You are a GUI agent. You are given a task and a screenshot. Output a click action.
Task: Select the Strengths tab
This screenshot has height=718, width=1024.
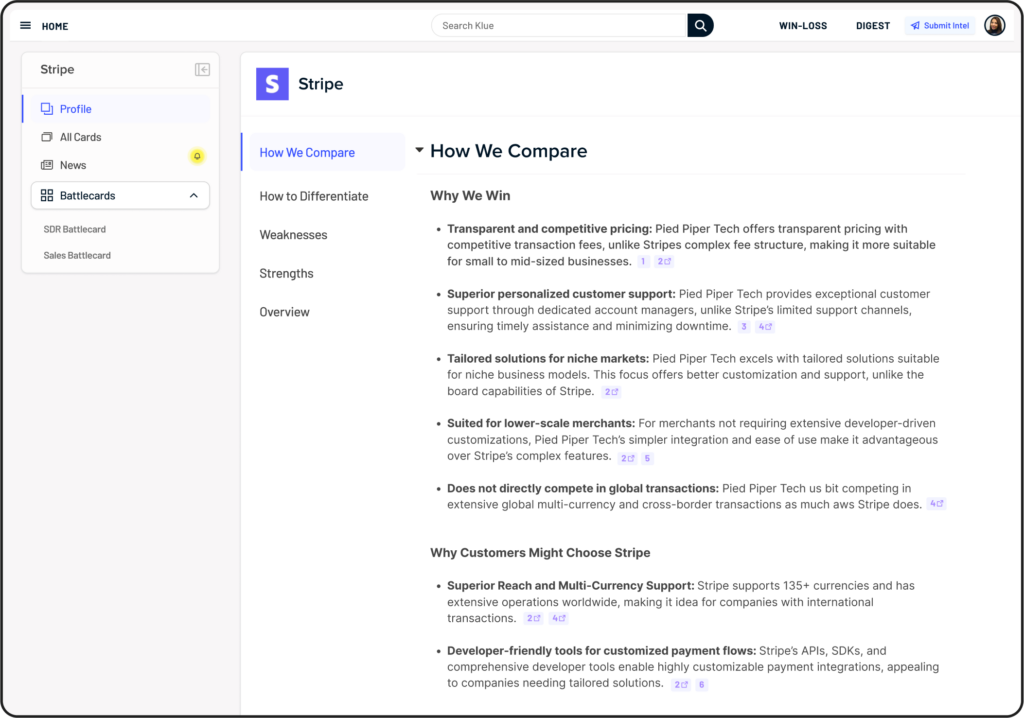(x=286, y=274)
